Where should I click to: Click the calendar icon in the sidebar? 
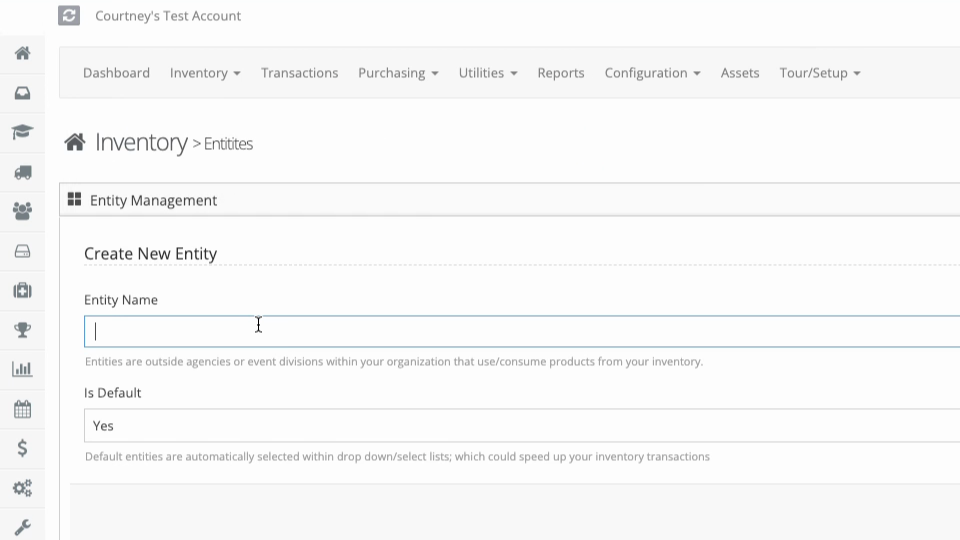[x=23, y=409]
